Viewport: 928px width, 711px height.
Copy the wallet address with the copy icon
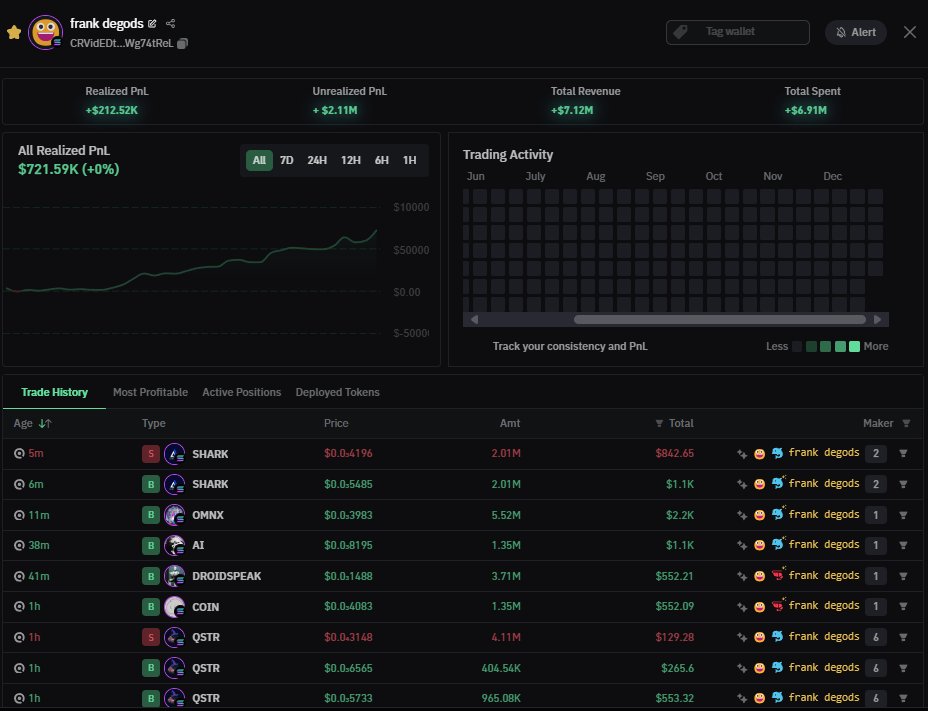[x=182, y=44]
